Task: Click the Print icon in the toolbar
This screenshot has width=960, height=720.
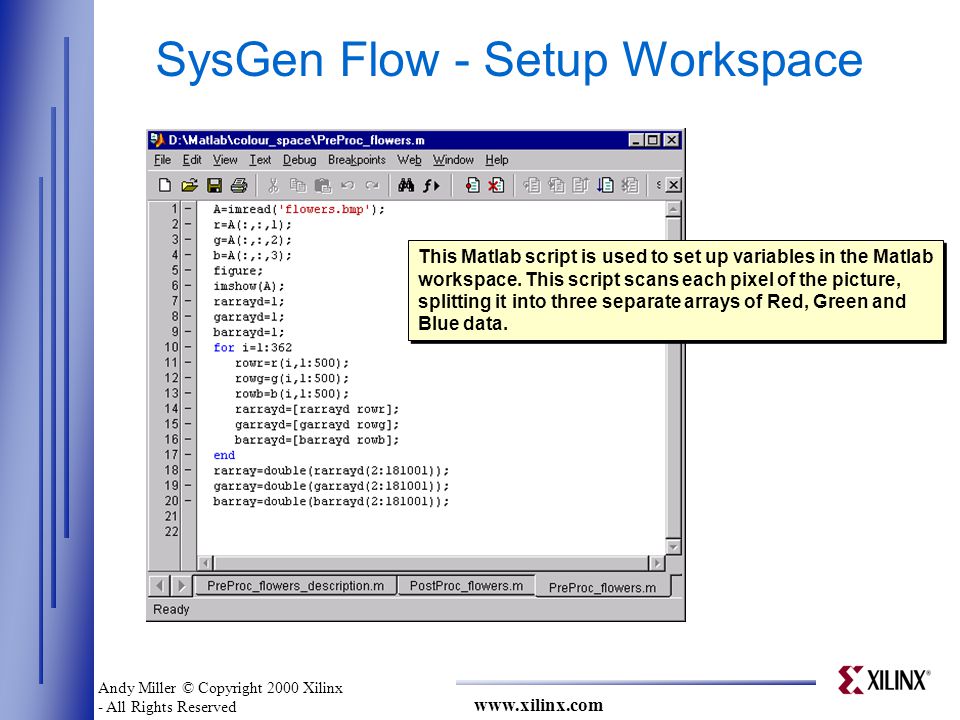Action: tap(239, 185)
